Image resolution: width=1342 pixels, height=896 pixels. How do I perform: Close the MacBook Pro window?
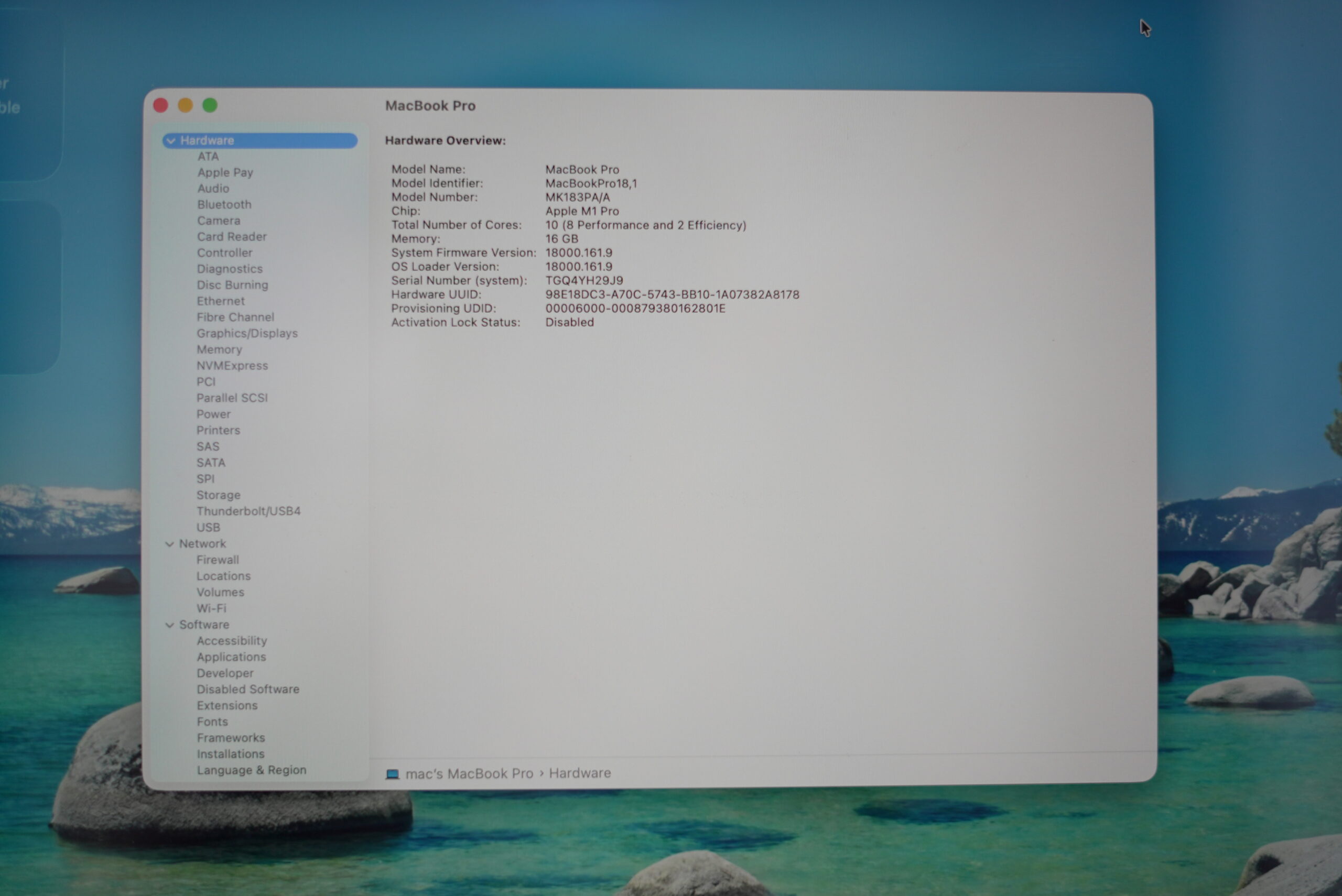[x=160, y=105]
